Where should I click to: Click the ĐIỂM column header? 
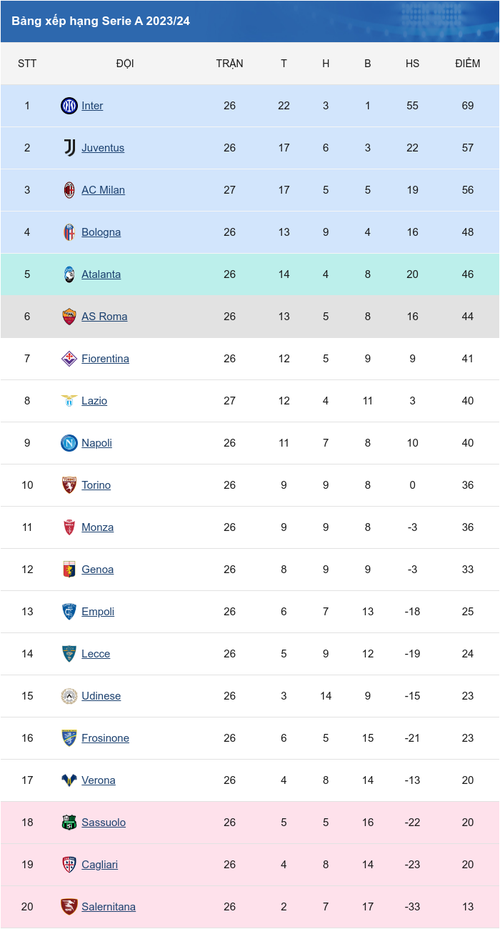(x=468, y=63)
